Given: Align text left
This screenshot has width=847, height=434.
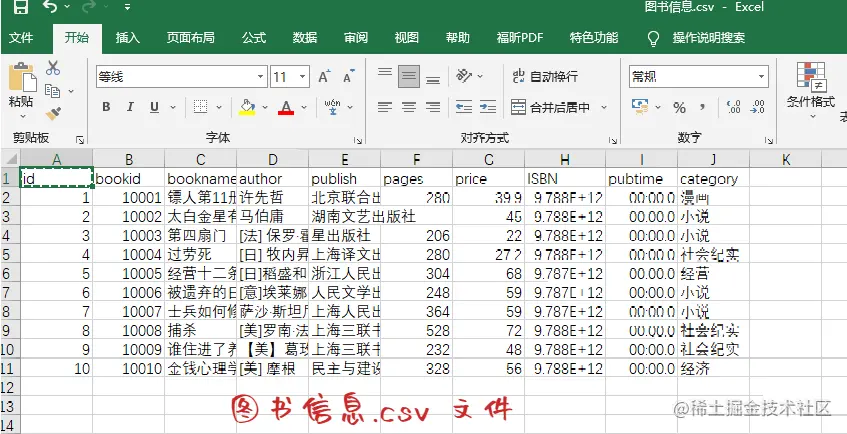Looking at the screenshot, I should click(385, 107).
